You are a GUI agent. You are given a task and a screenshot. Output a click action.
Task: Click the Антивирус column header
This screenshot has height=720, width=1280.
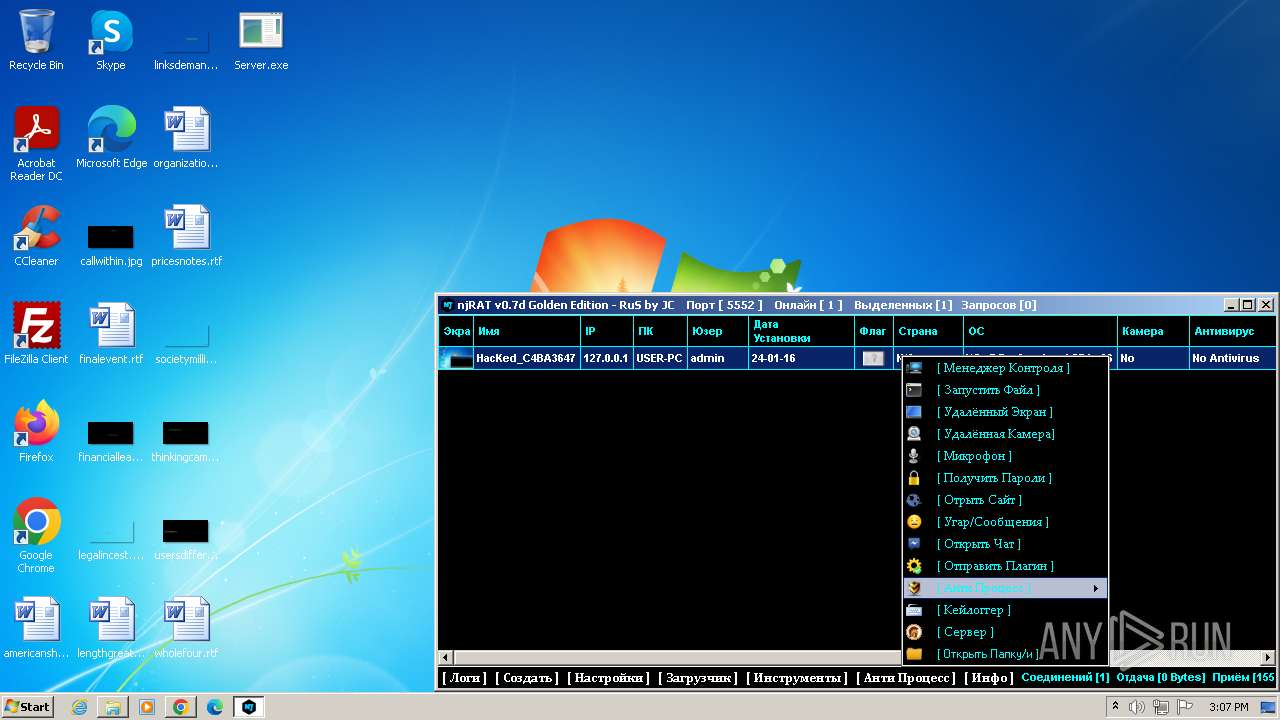click(x=1232, y=331)
